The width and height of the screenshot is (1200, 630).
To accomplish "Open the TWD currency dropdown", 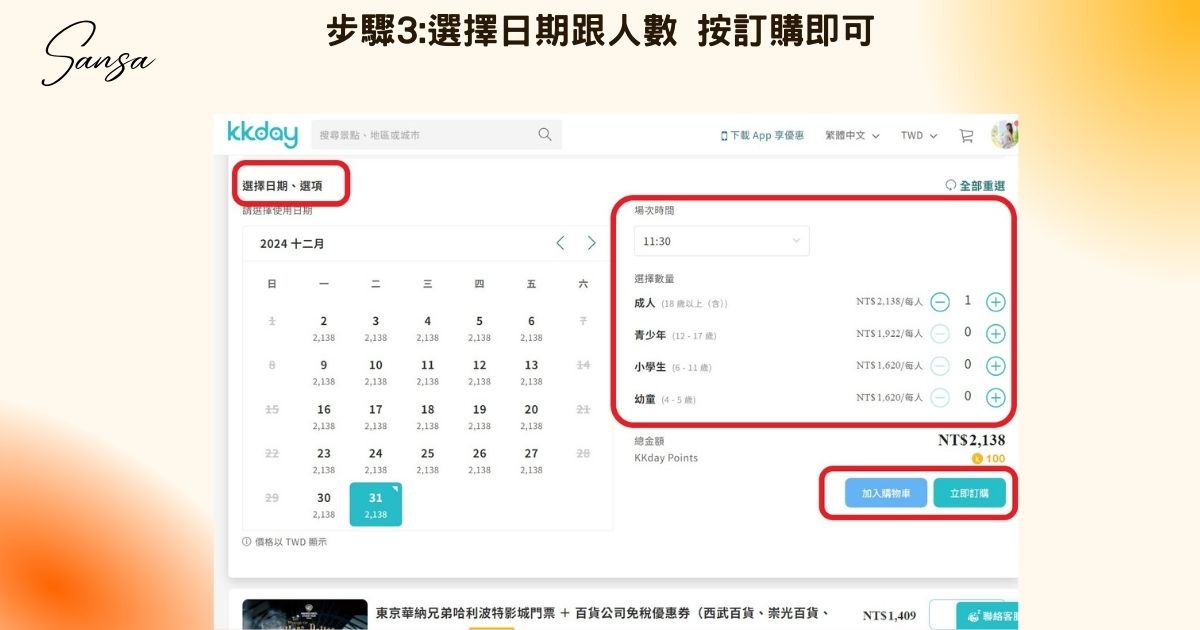I will (919, 135).
